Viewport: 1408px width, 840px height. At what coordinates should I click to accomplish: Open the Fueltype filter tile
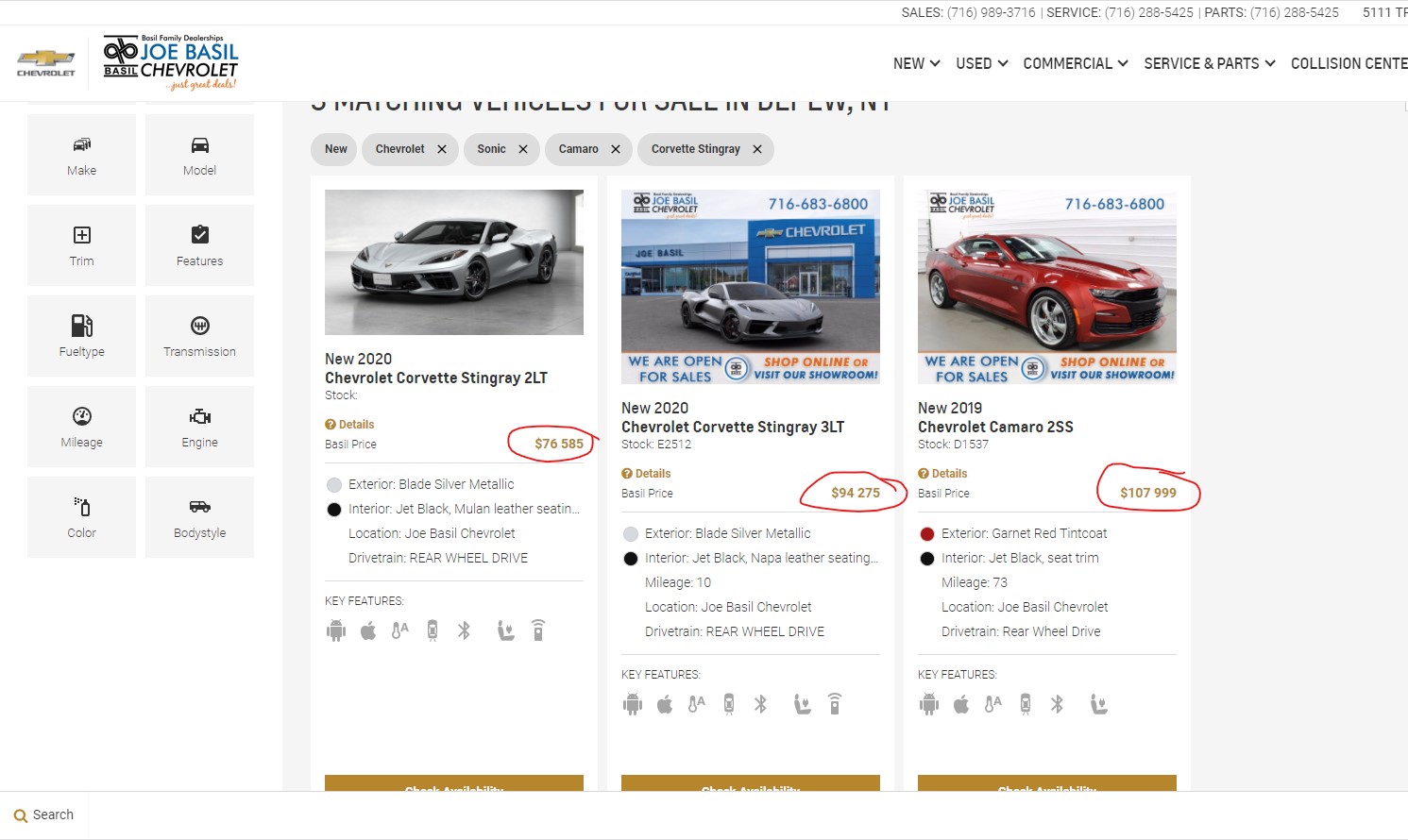(x=81, y=336)
